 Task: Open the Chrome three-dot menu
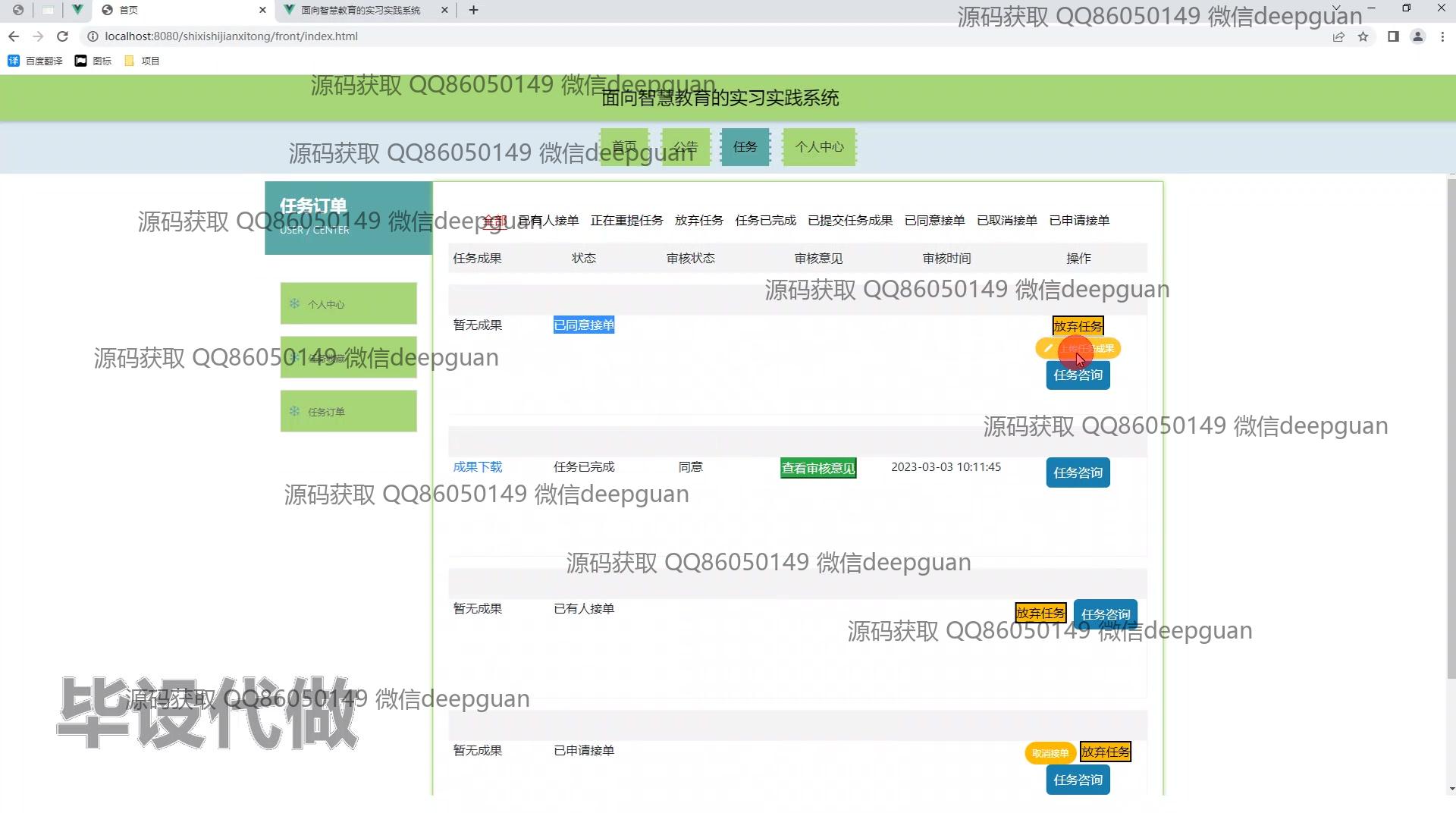(x=1442, y=36)
